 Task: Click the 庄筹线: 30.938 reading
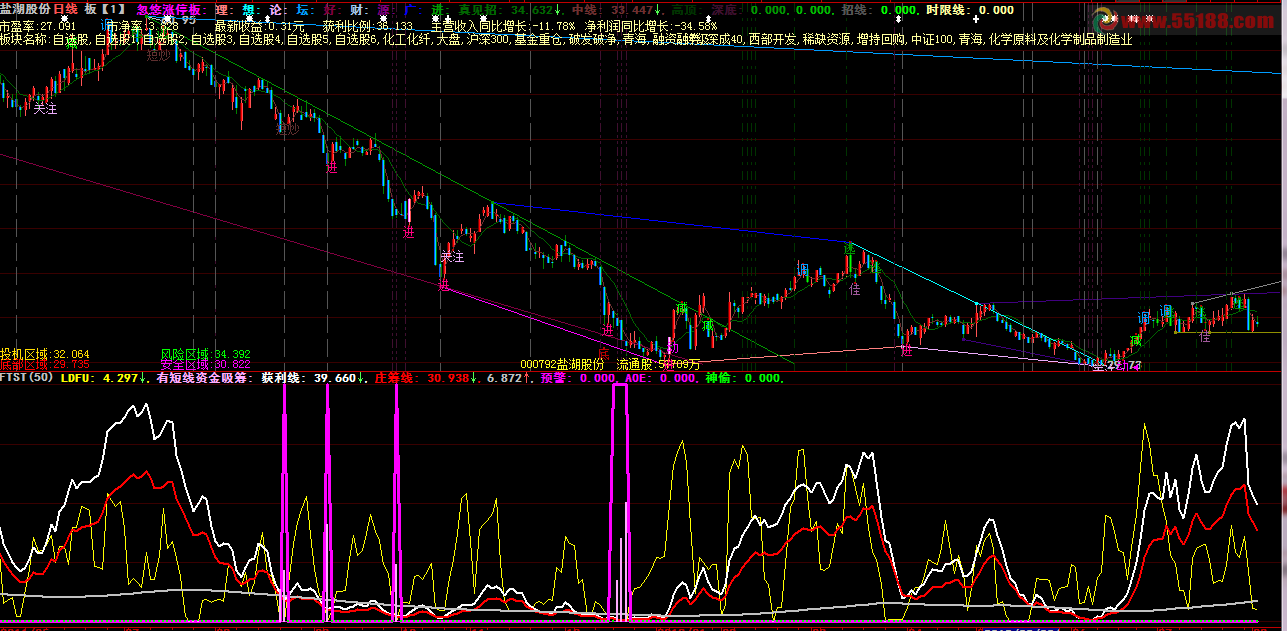pyautogui.click(x=425, y=378)
